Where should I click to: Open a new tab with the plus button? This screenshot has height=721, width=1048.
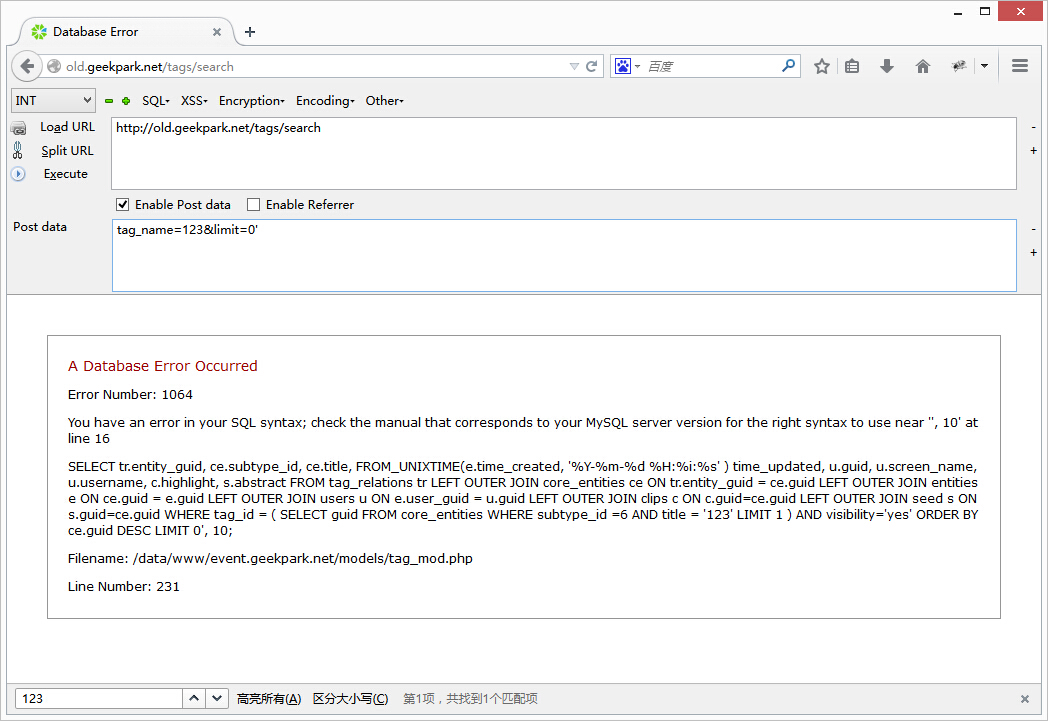[x=250, y=32]
